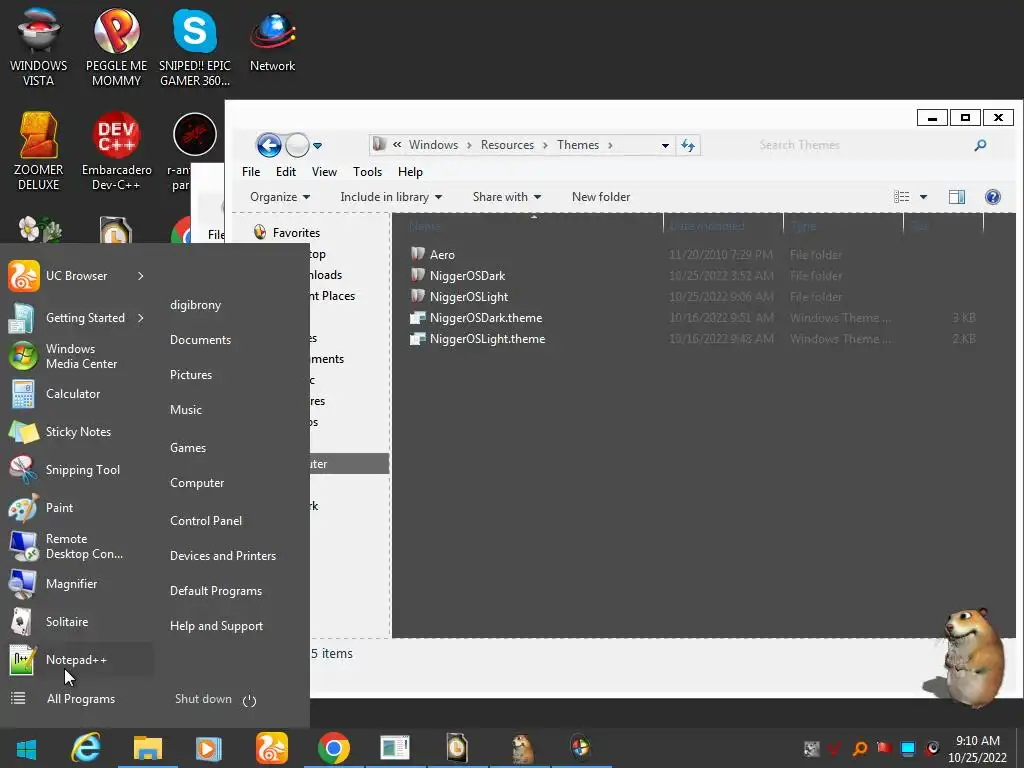The height and width of the screenshot is (768, 1024).
Task: Open the Share with dropdown
Action: click(507, 197)
